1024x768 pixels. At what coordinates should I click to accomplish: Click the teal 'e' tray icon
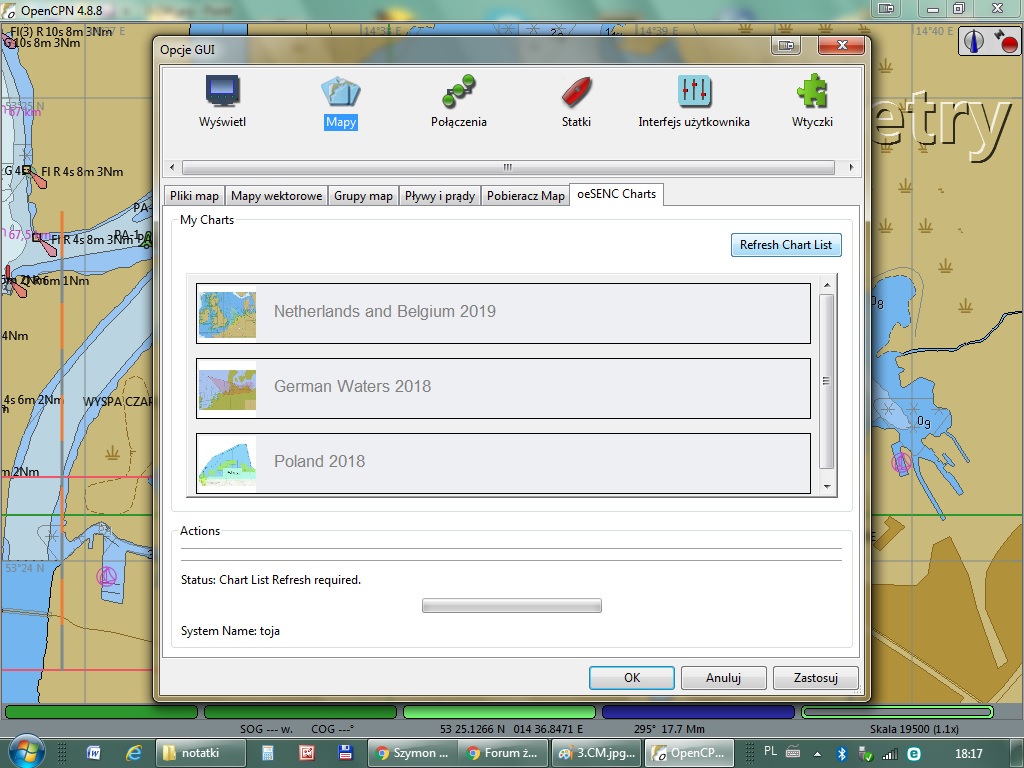coord(914,754)
